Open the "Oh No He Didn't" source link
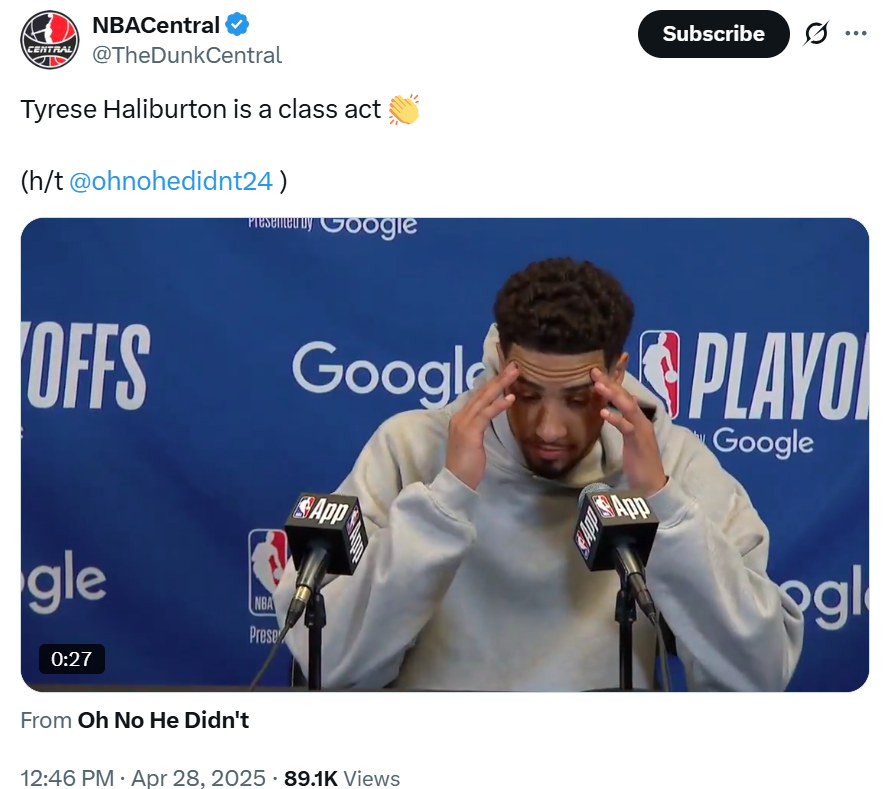 click(163, 720)
